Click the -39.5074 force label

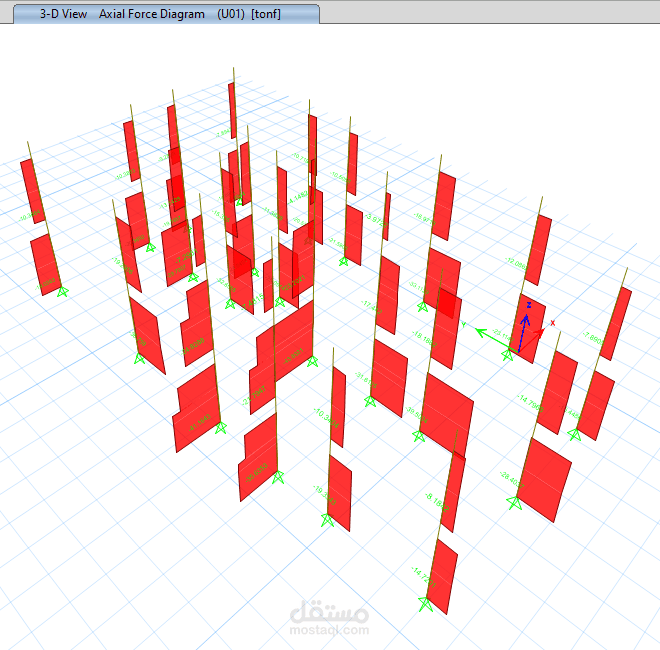click(x=417, y=415)
